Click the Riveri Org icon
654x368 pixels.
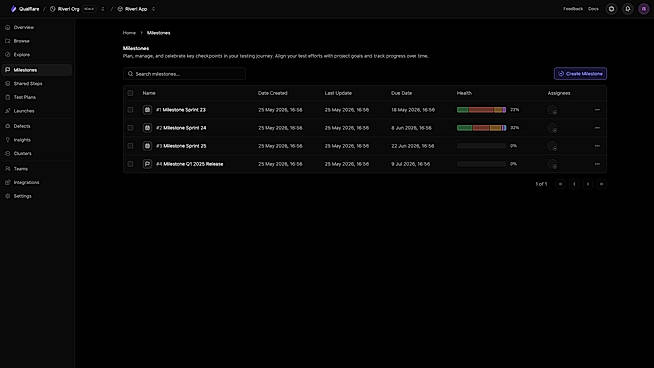pyautogui.click(x=53, y=9)
